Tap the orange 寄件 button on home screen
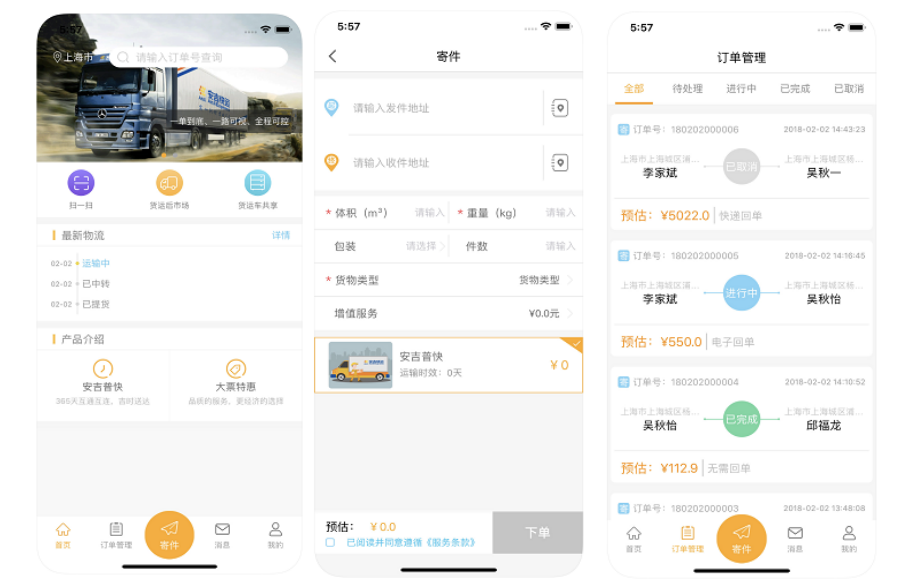This screenshot has height=587, width=899. point(169,535)
